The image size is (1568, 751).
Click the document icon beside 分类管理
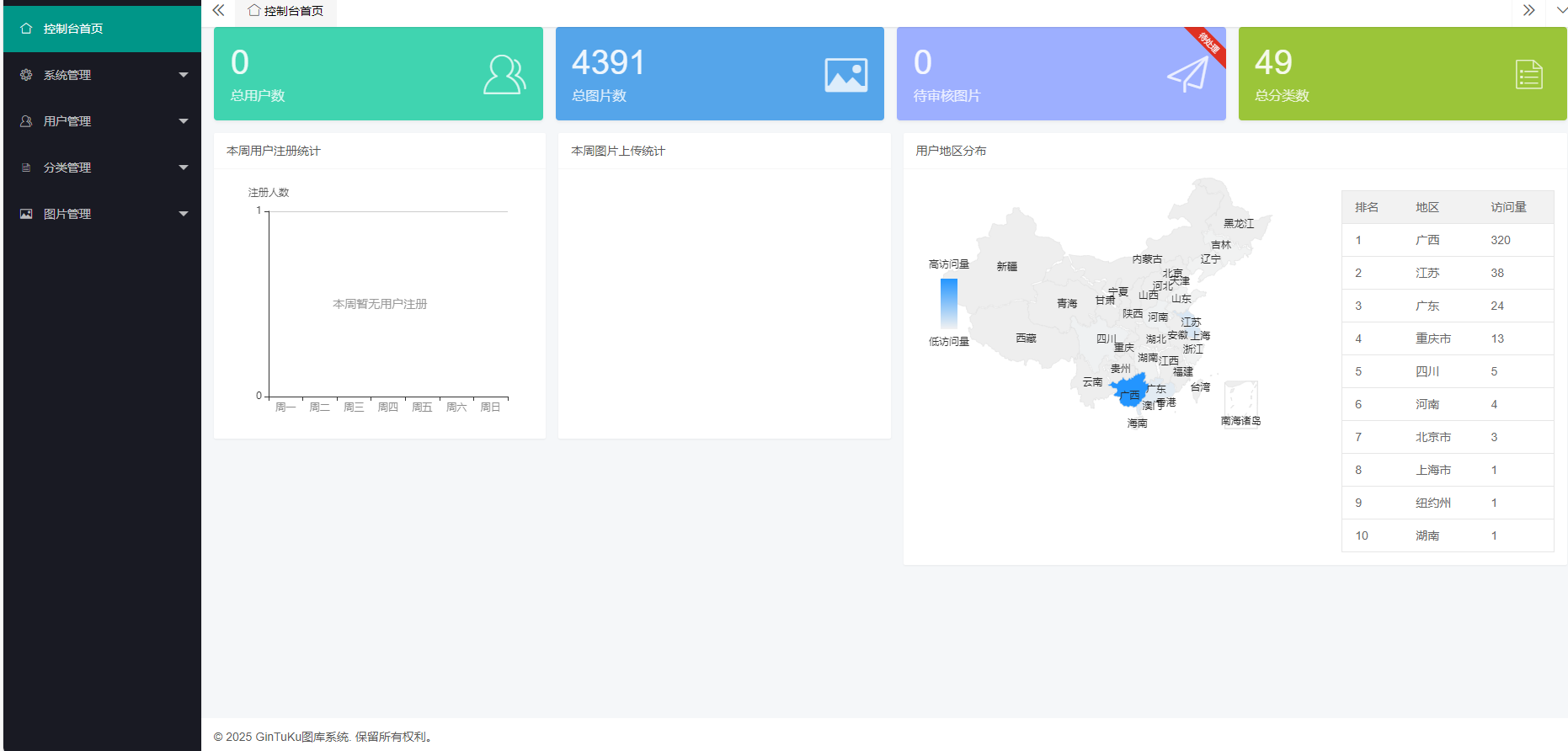[x=26, y=168]
